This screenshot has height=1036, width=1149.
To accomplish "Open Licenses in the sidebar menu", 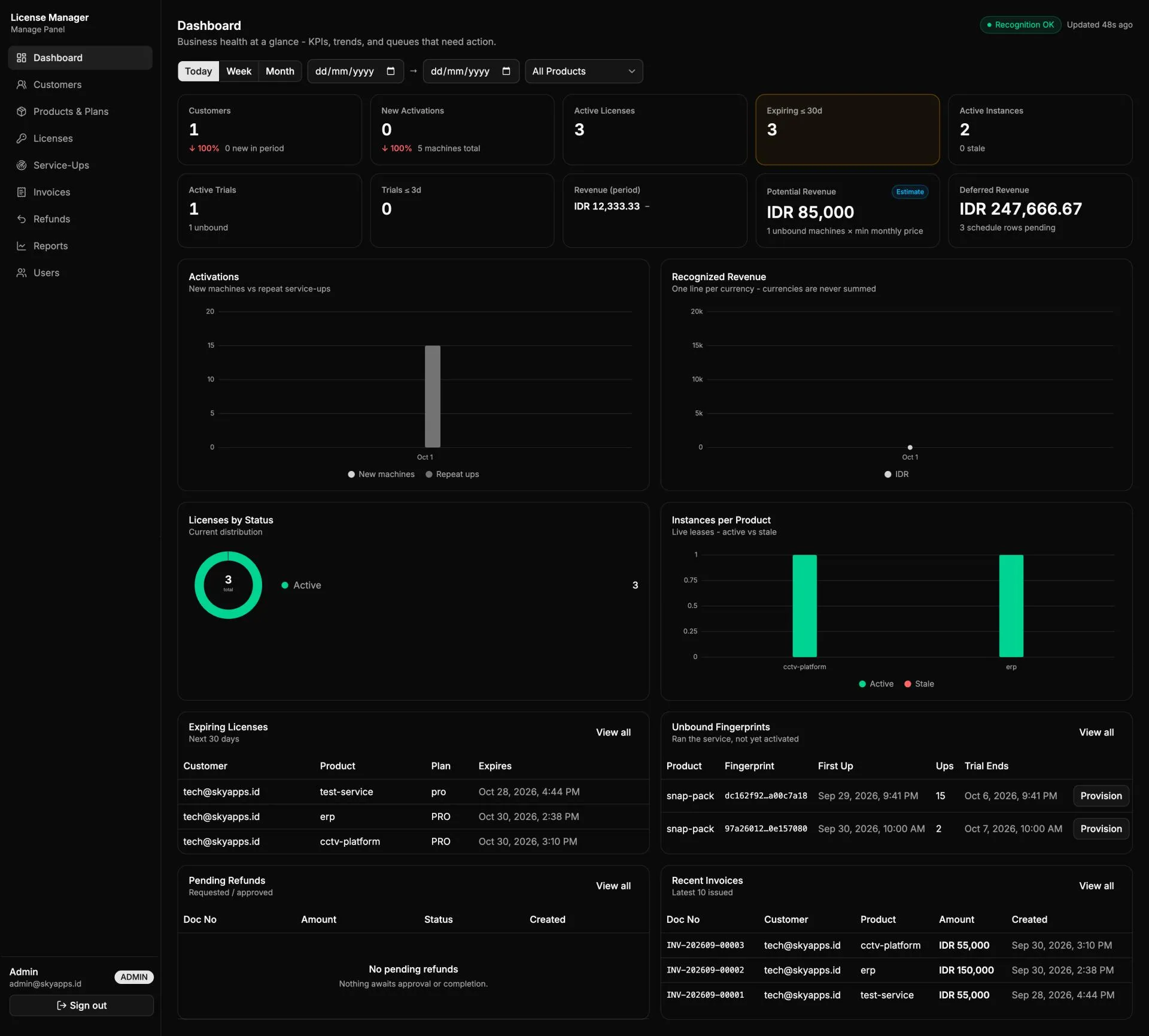I will (x=80, y=139).
